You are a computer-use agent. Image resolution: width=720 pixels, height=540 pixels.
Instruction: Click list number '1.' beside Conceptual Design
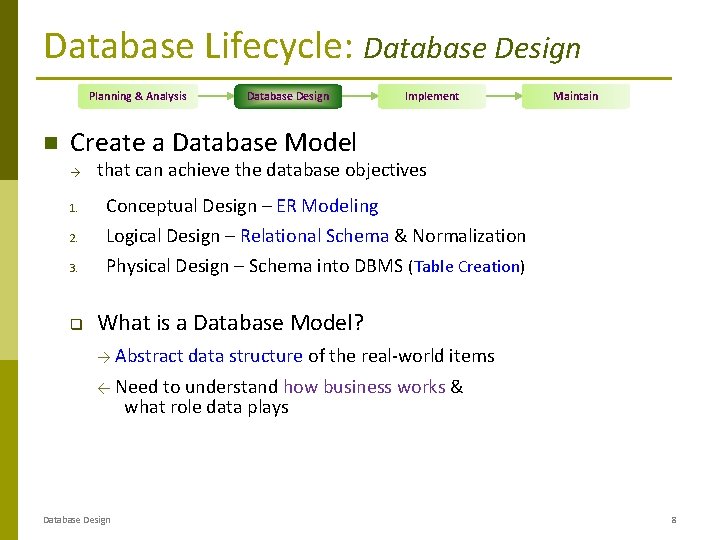(x=73, y=208)
